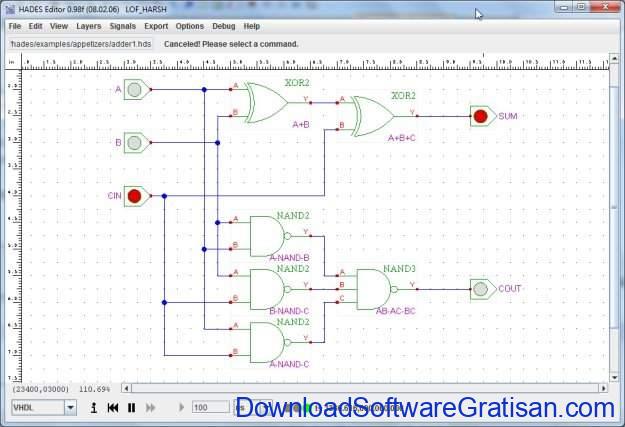Minimize the HADES Editor window
Screen dimensions: 625x427
click(x=564, y=7)
